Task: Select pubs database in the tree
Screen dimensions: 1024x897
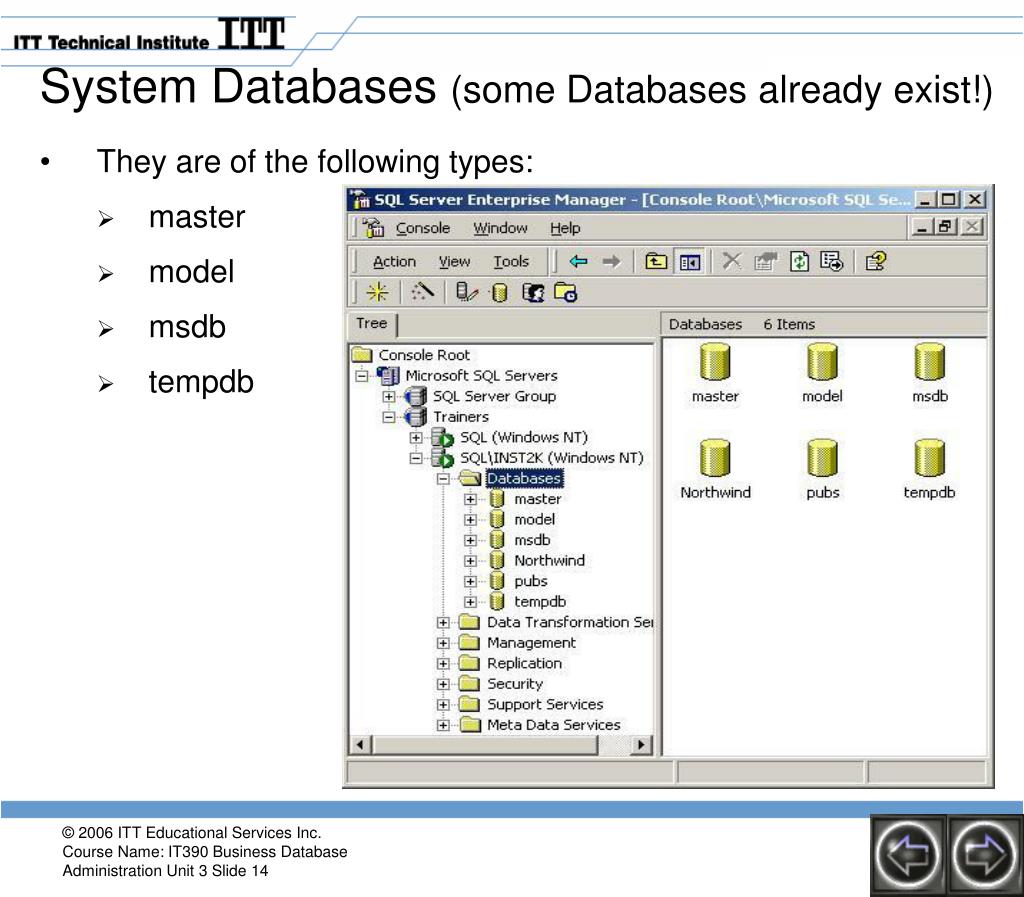Action: coord(530,581)
